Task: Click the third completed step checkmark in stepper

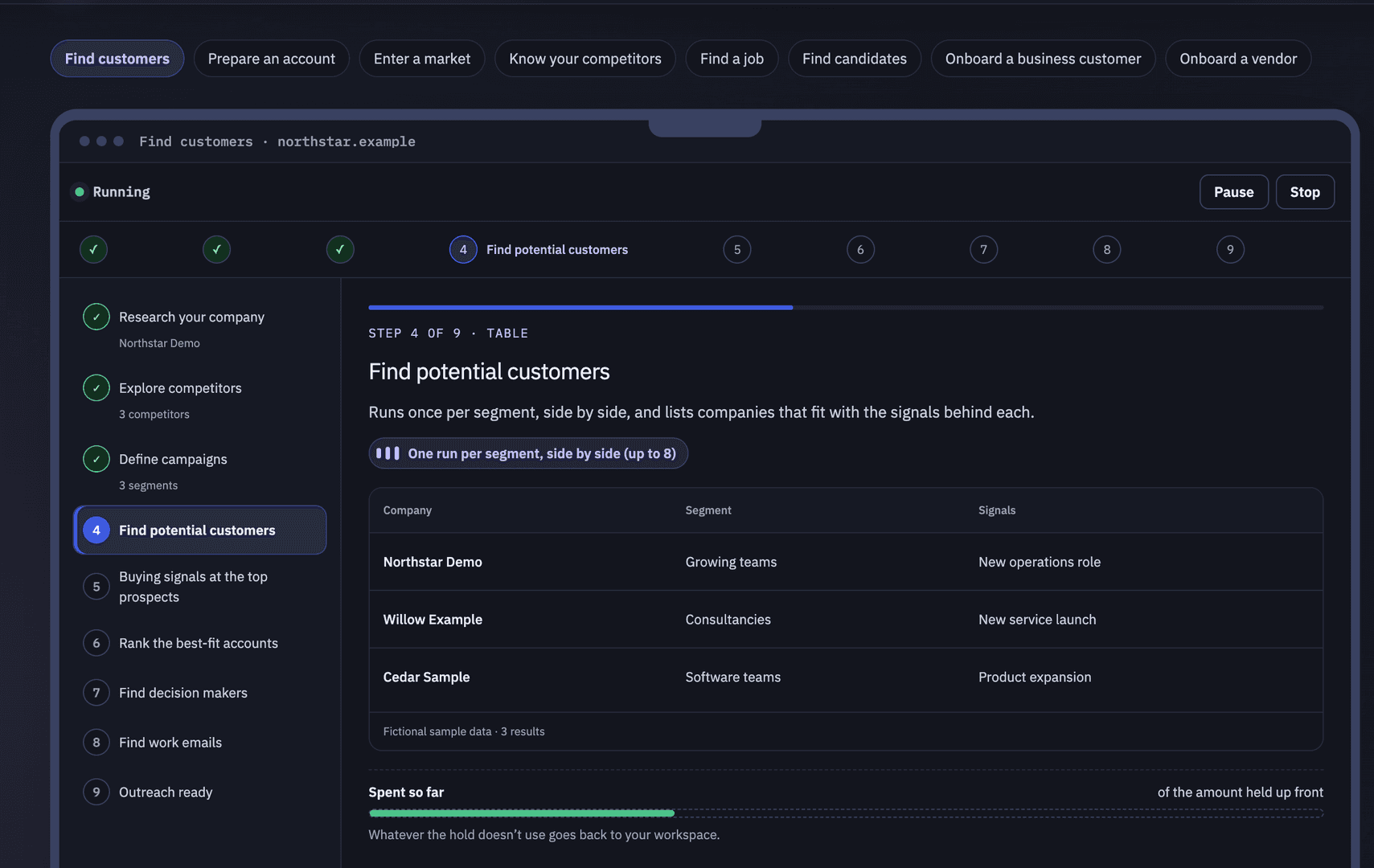Action: [x=340, y=249]
